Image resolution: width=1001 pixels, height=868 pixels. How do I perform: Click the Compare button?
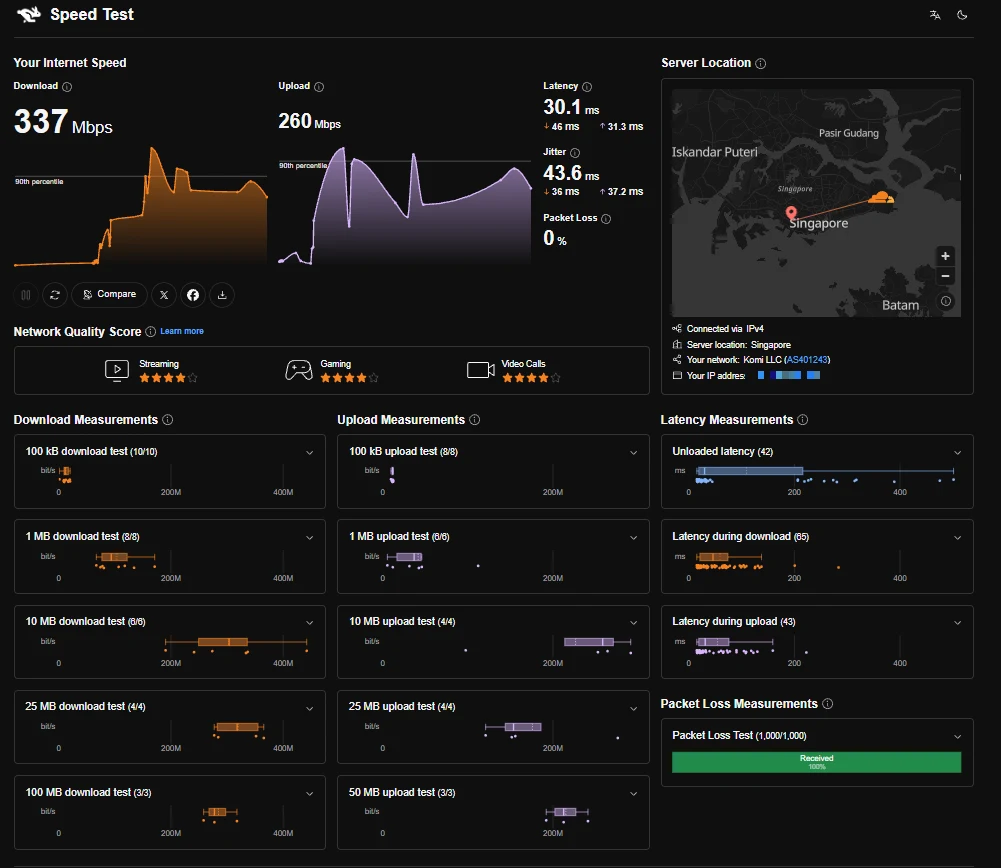[x=109, y=295]
